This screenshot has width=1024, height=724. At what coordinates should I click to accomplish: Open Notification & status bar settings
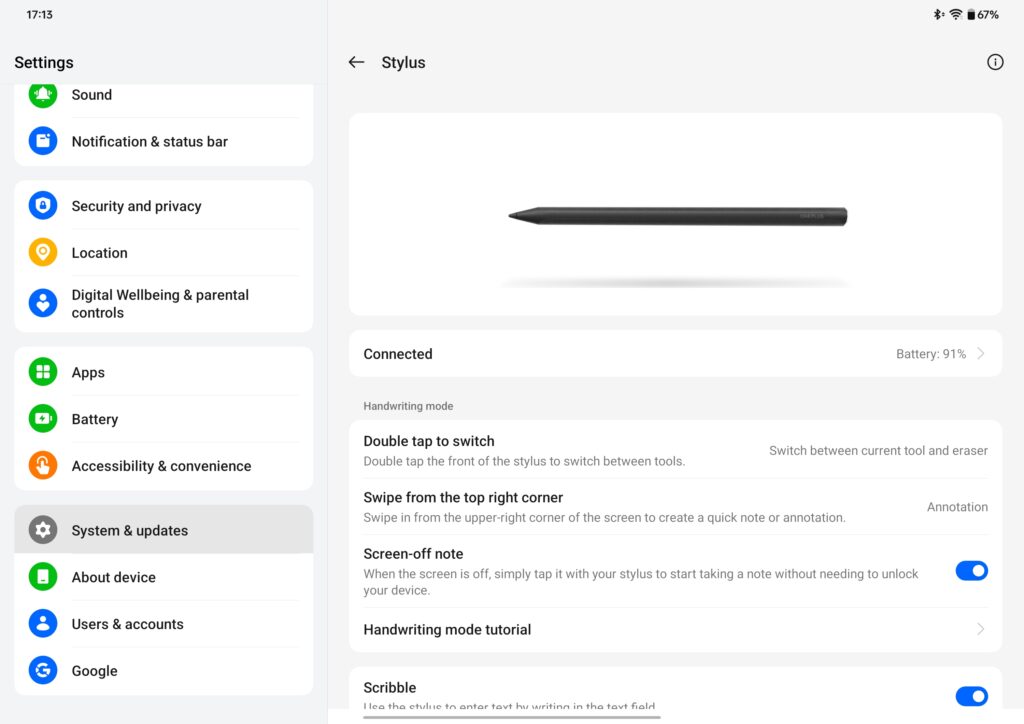[163, 141]
